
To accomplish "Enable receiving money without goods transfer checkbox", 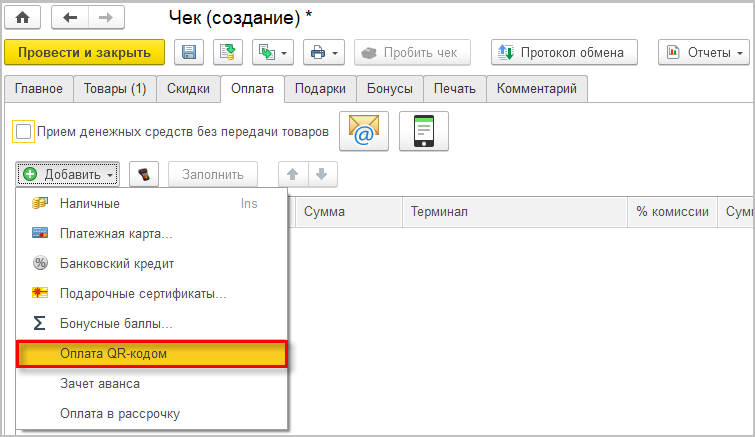I will (23, 131).
